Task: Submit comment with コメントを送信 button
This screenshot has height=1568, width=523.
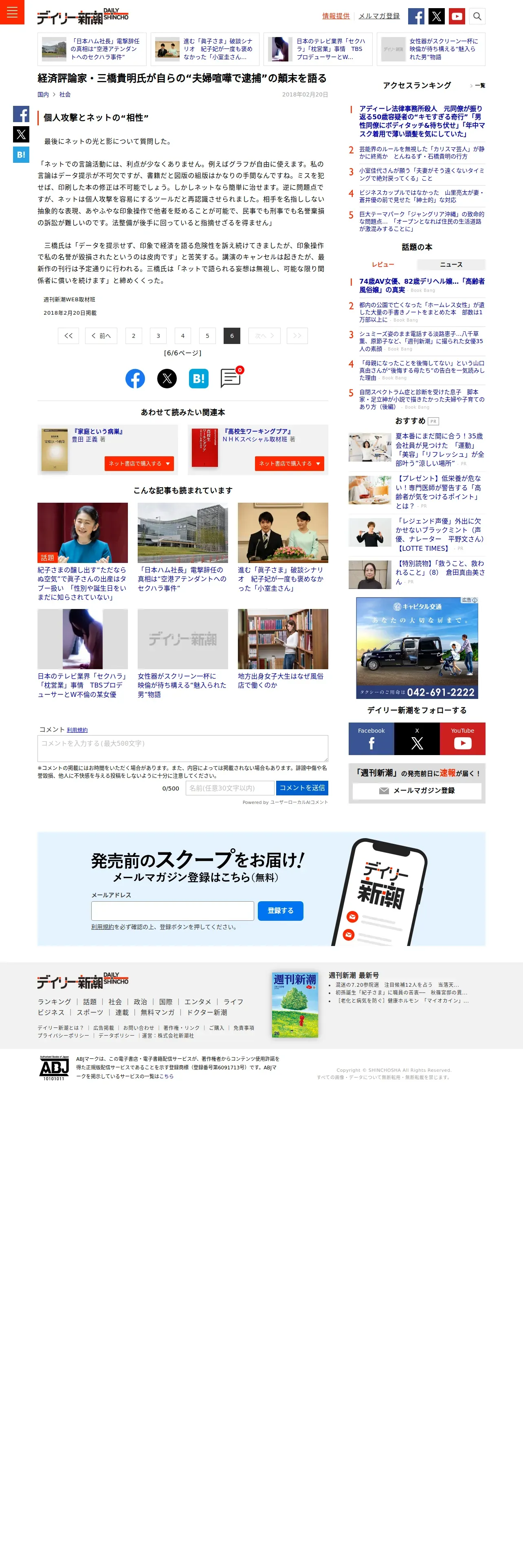Action: point(302,788)
